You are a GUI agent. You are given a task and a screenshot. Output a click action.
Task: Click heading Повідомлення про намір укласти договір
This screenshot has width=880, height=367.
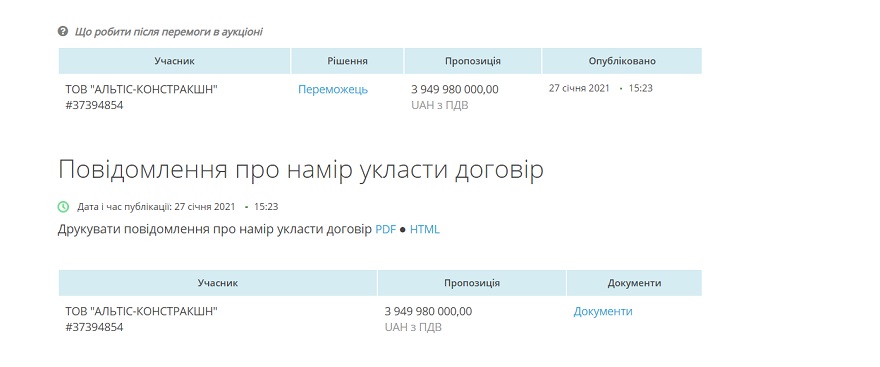click(x=301, y=170)
